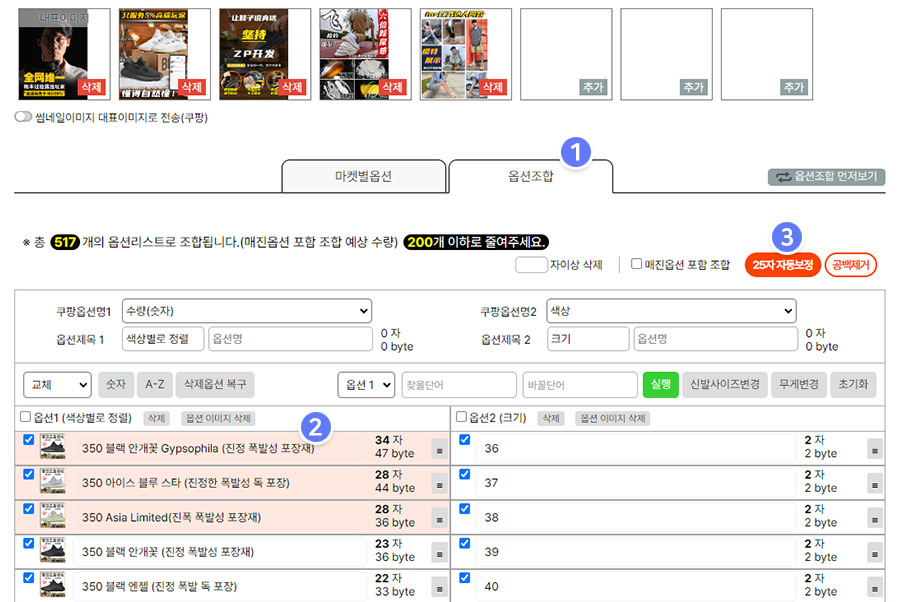Image resolution: width=900 pixels, height=602 pixels.
Task: Toggle 썸네일이미지 대표이미지로 전송 switch
Action: tap(23, 117)
